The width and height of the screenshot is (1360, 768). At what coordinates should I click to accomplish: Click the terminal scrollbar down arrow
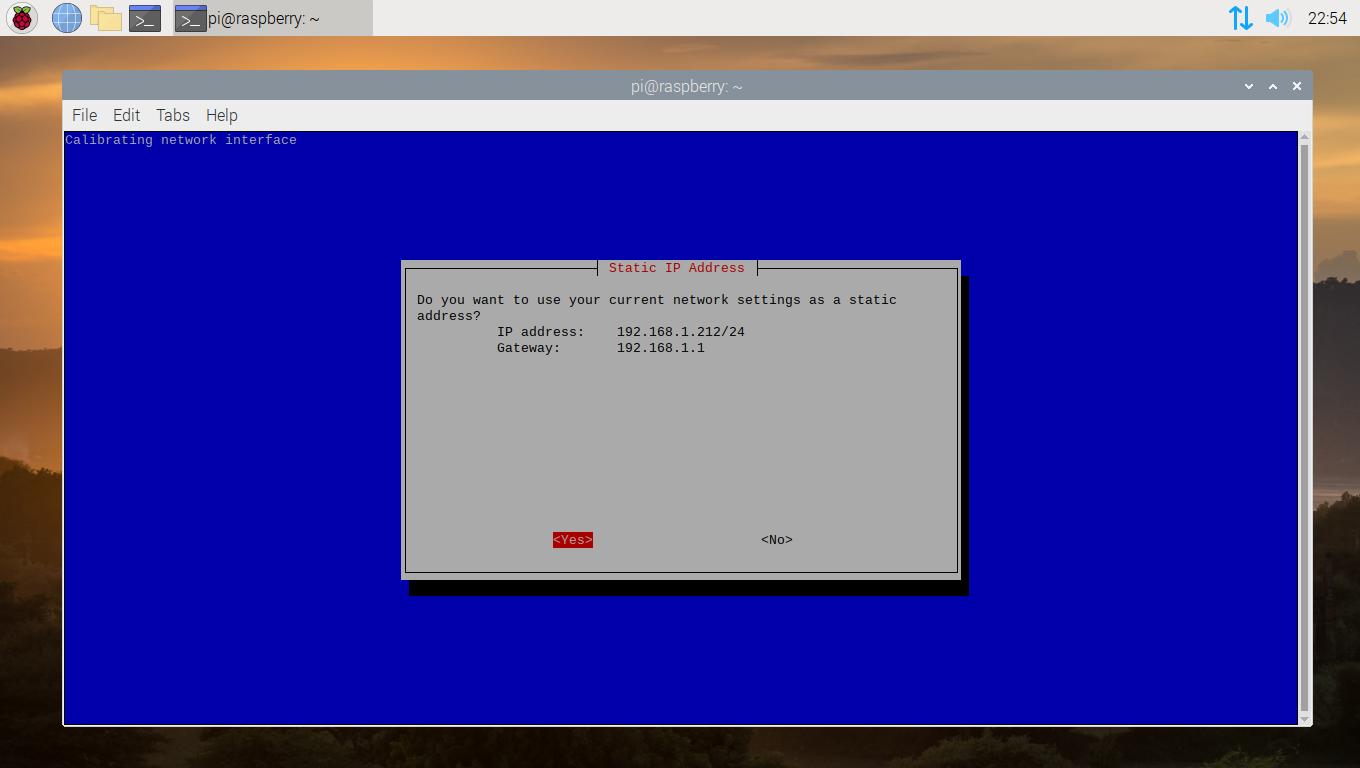pos(1304,718)
